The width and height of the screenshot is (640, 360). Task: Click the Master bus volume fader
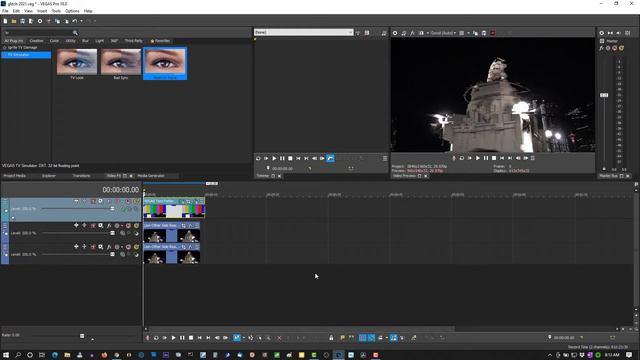point(604,95)
